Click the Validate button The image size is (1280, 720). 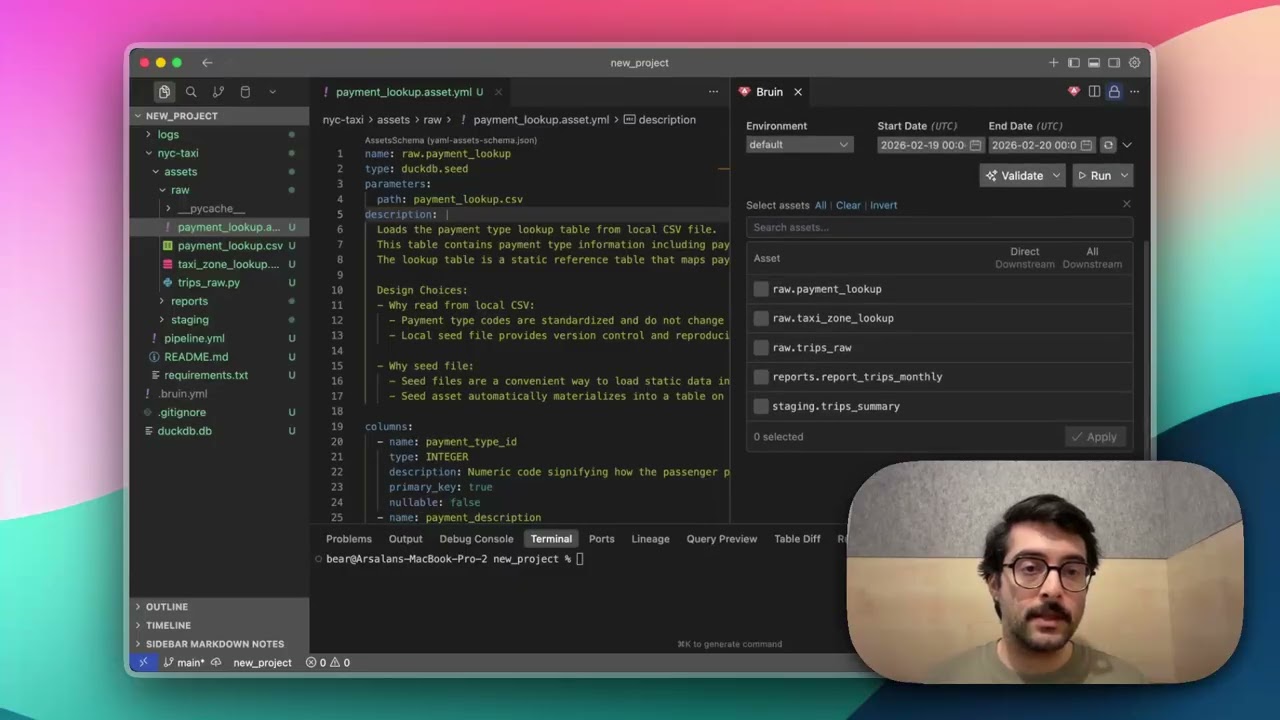[x=1014, y=176]
